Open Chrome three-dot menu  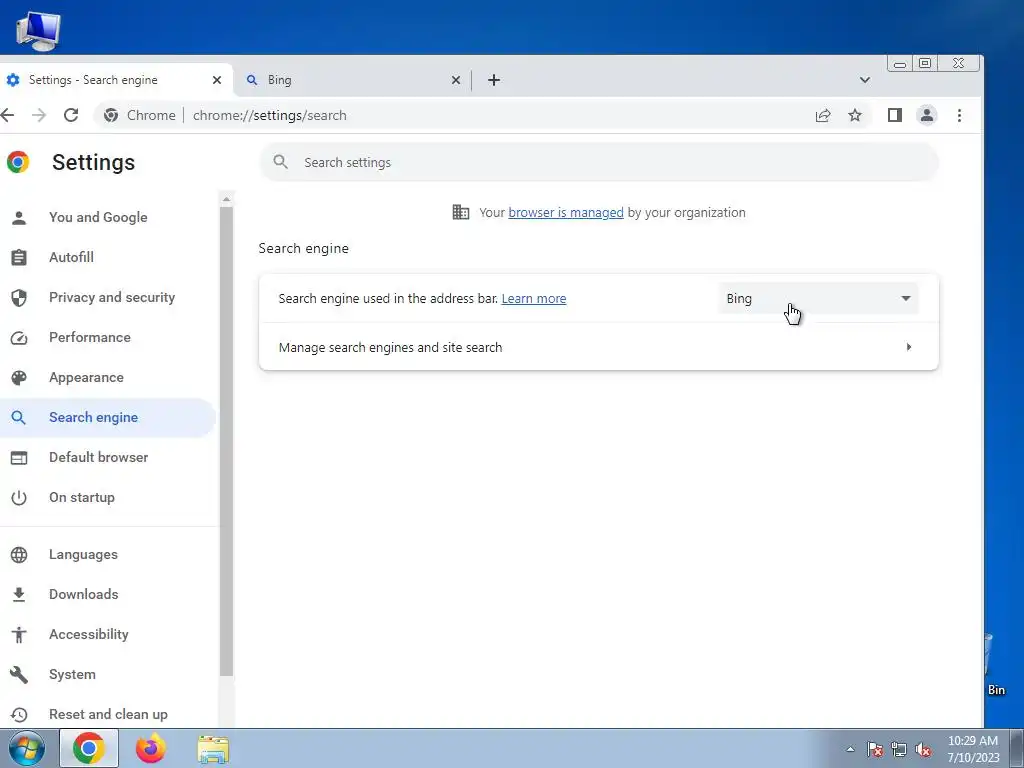pos(959,116)
